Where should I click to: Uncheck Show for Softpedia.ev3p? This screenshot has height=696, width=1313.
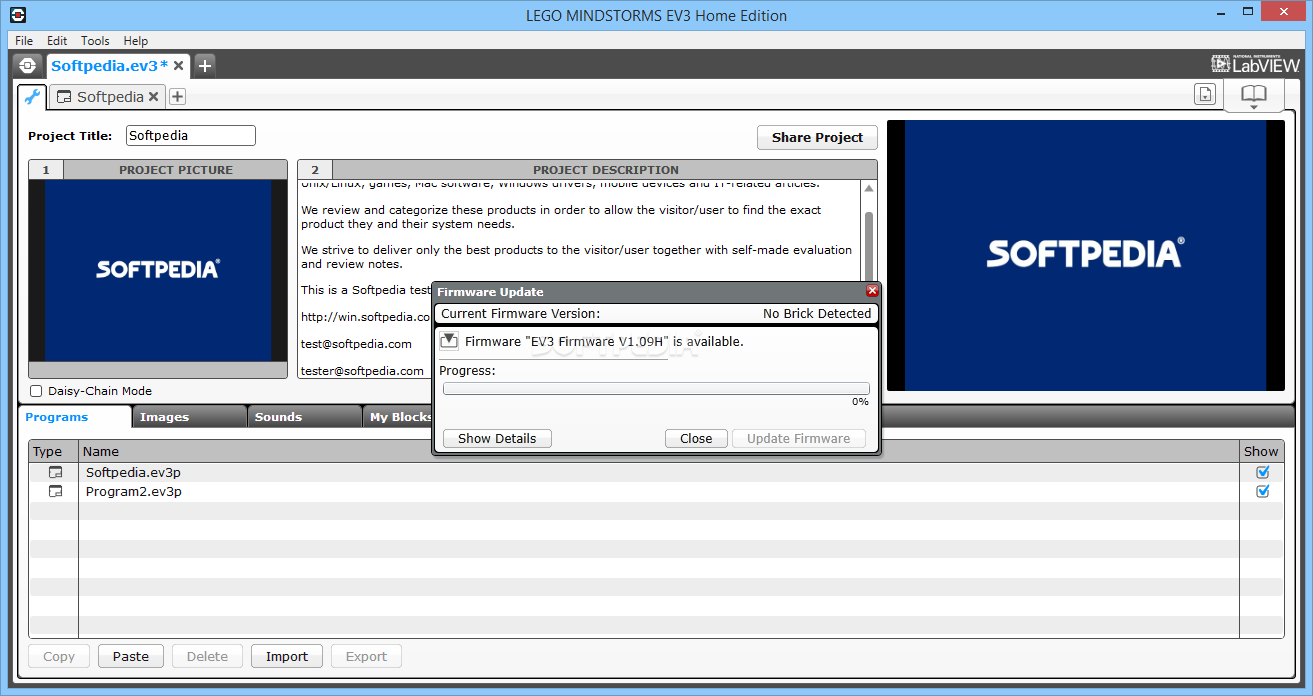point(1262,472)
